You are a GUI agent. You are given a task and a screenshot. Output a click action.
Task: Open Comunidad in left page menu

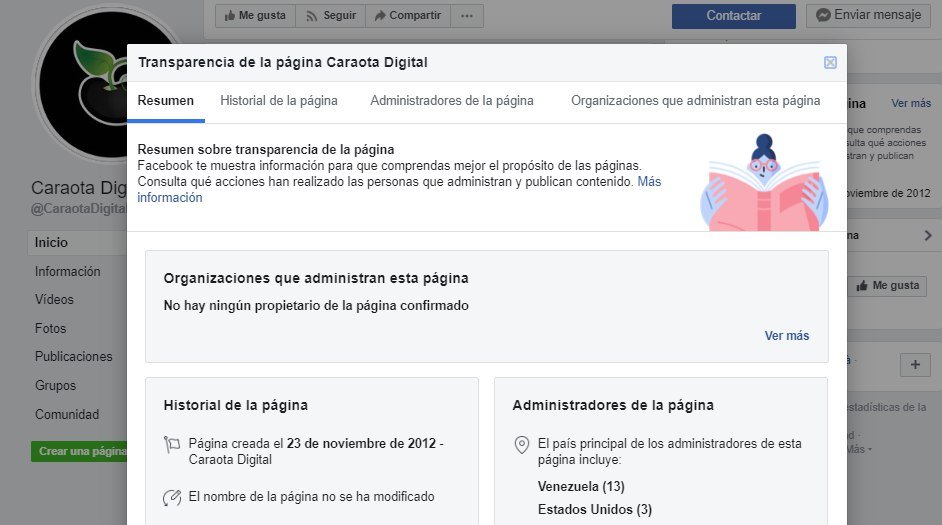click(x=67, y=414)
